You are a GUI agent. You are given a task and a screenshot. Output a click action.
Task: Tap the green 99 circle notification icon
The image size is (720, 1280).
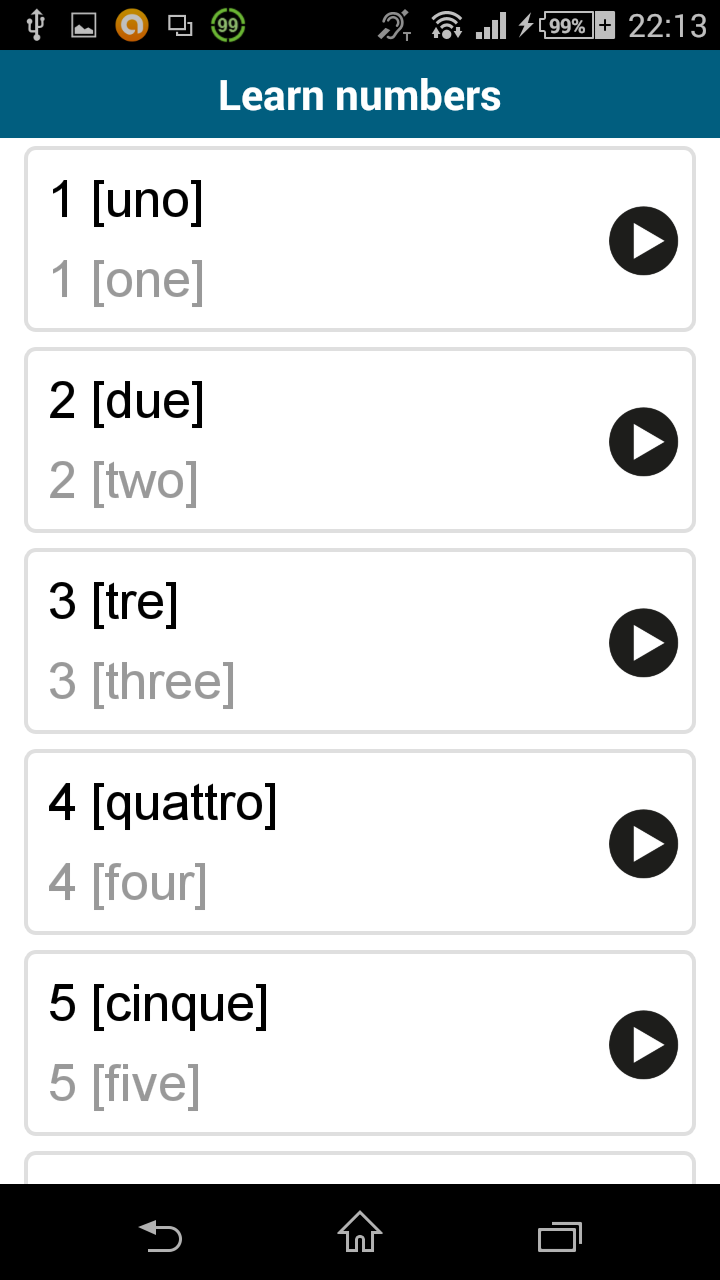click(x=229, y=26)
